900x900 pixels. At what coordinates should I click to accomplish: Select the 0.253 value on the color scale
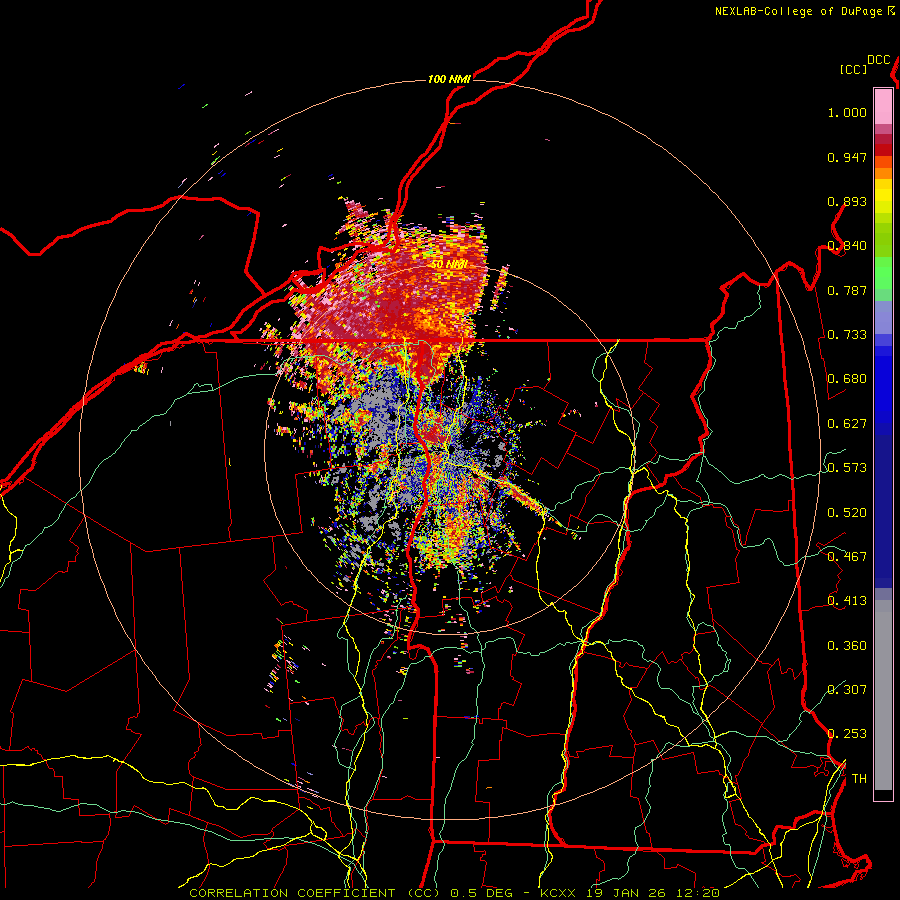(x=847, y=734)
